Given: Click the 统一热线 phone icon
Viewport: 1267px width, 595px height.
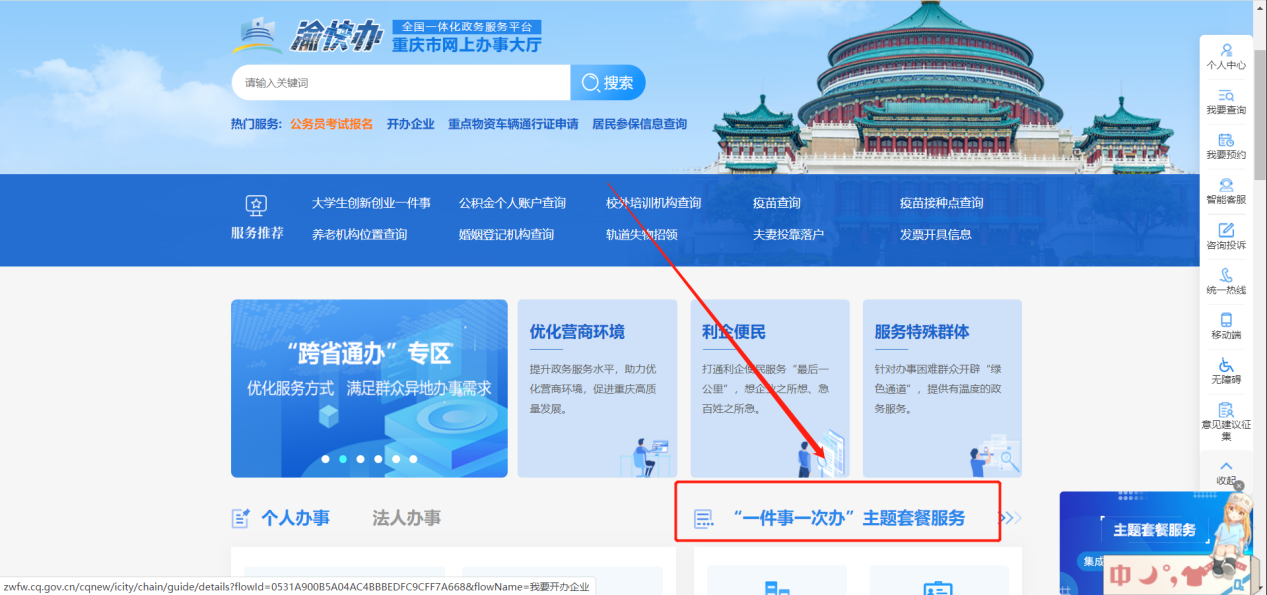Looking at the screenshot, I should coord(1226,282).
